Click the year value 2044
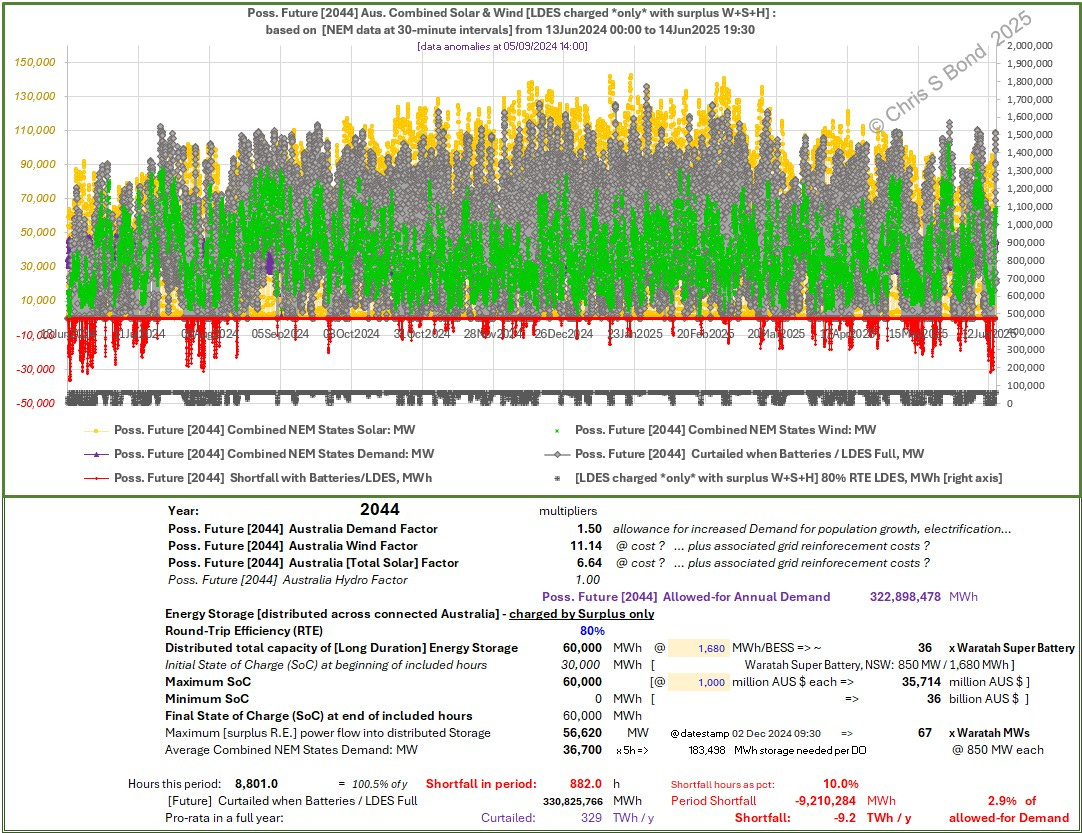Screen dimensions: 1082x833 (x=380, y=510)
